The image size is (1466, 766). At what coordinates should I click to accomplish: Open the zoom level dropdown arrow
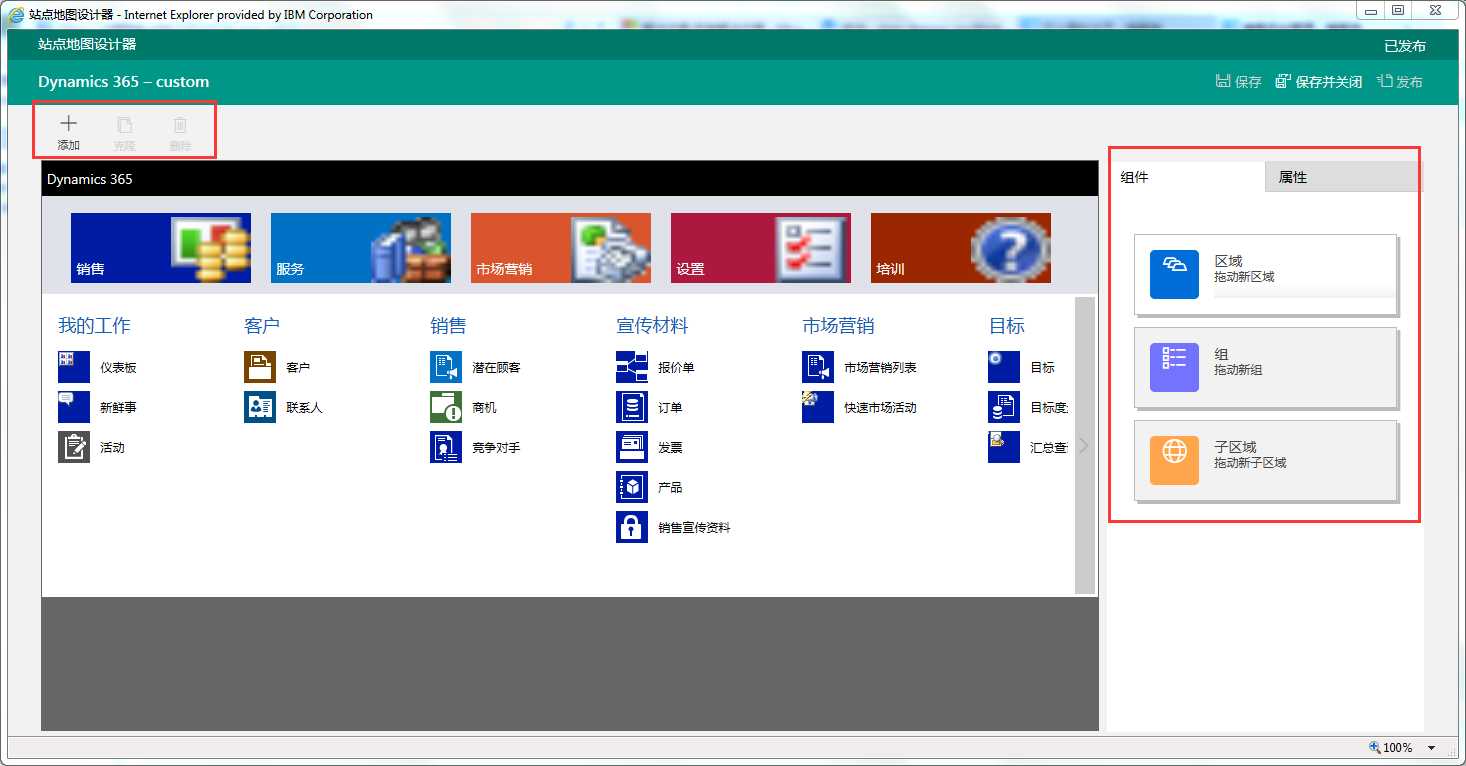pyautogui.click(x=1431, y=748)
